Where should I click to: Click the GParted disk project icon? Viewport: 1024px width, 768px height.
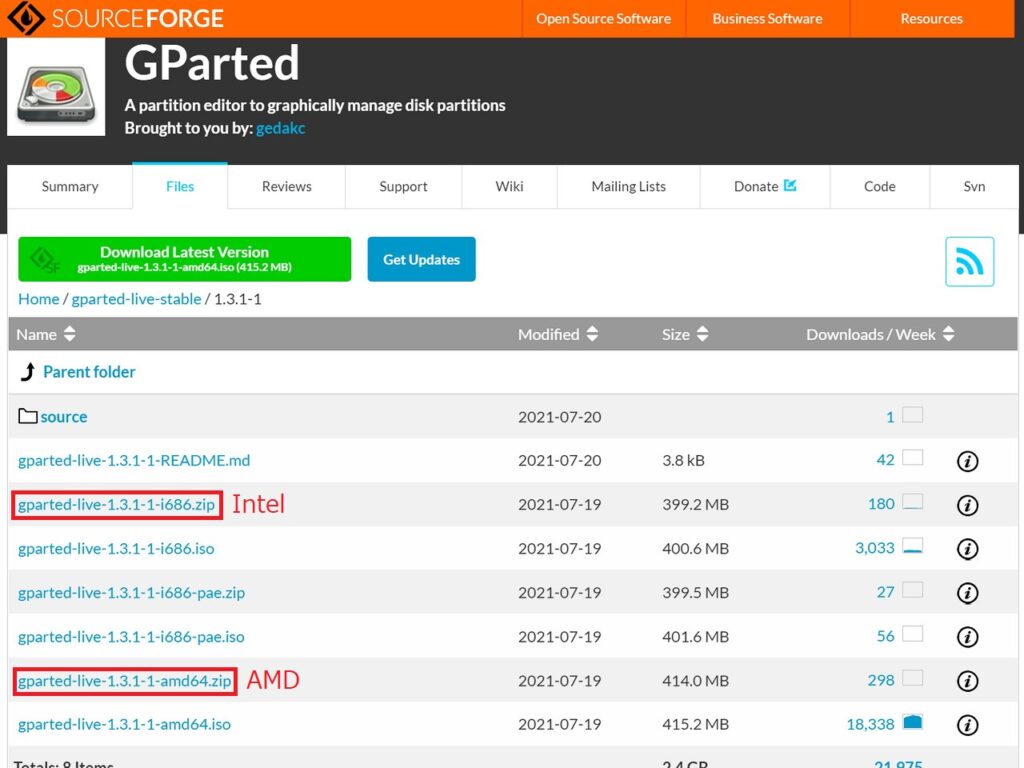pyautogui.click(x=56, y=87)
